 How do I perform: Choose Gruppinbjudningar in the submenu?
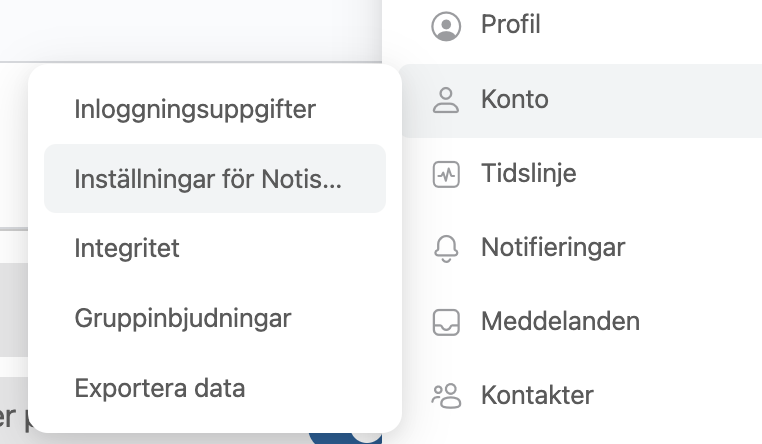[183, 319]
